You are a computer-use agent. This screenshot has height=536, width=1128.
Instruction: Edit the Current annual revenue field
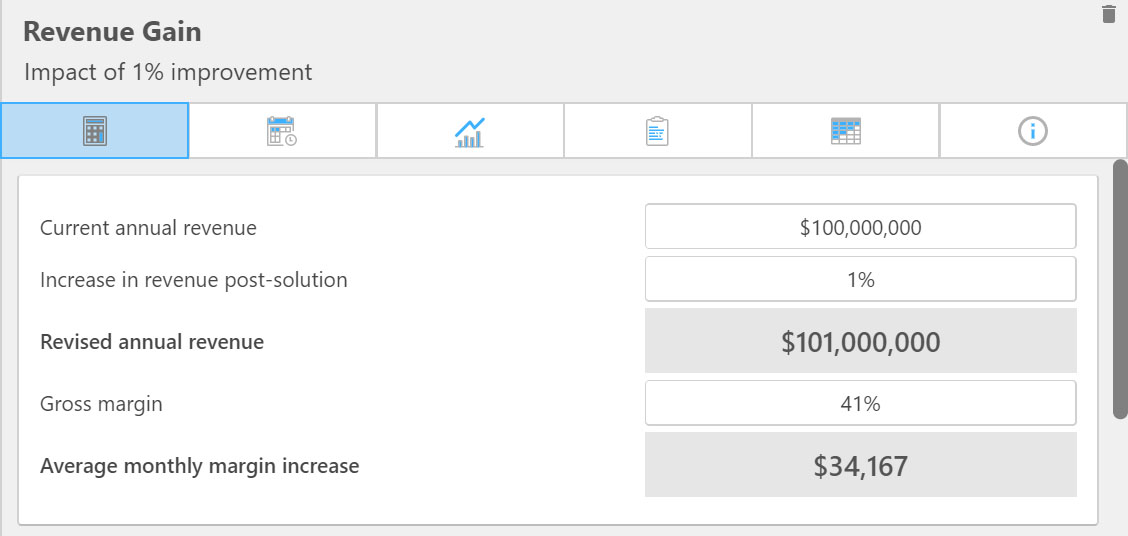click(860, 227)
